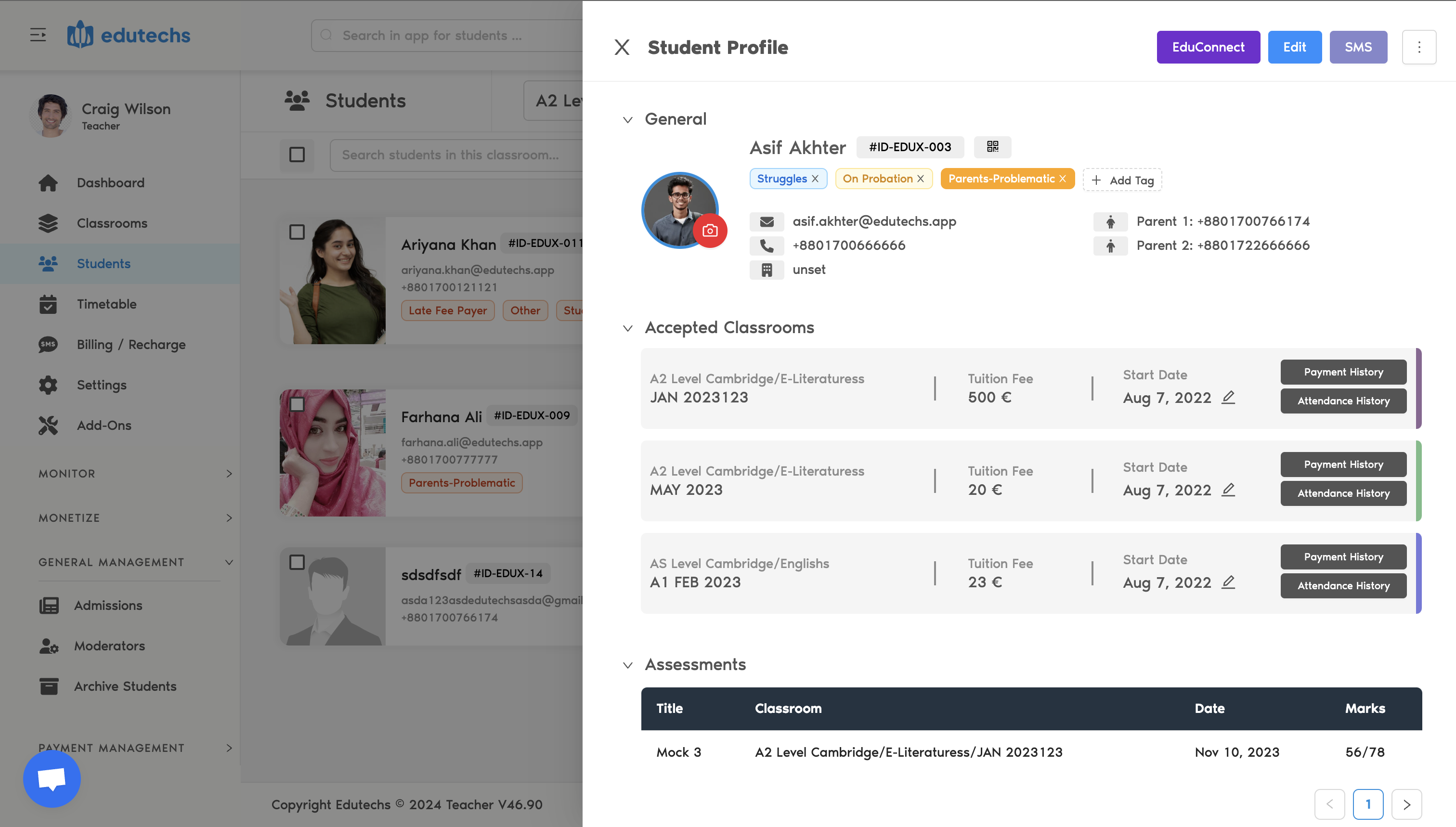Viewport: 1456px width, 827px height.
Task: Remove the Struggles tag with its X
Action: click(815, 179)
